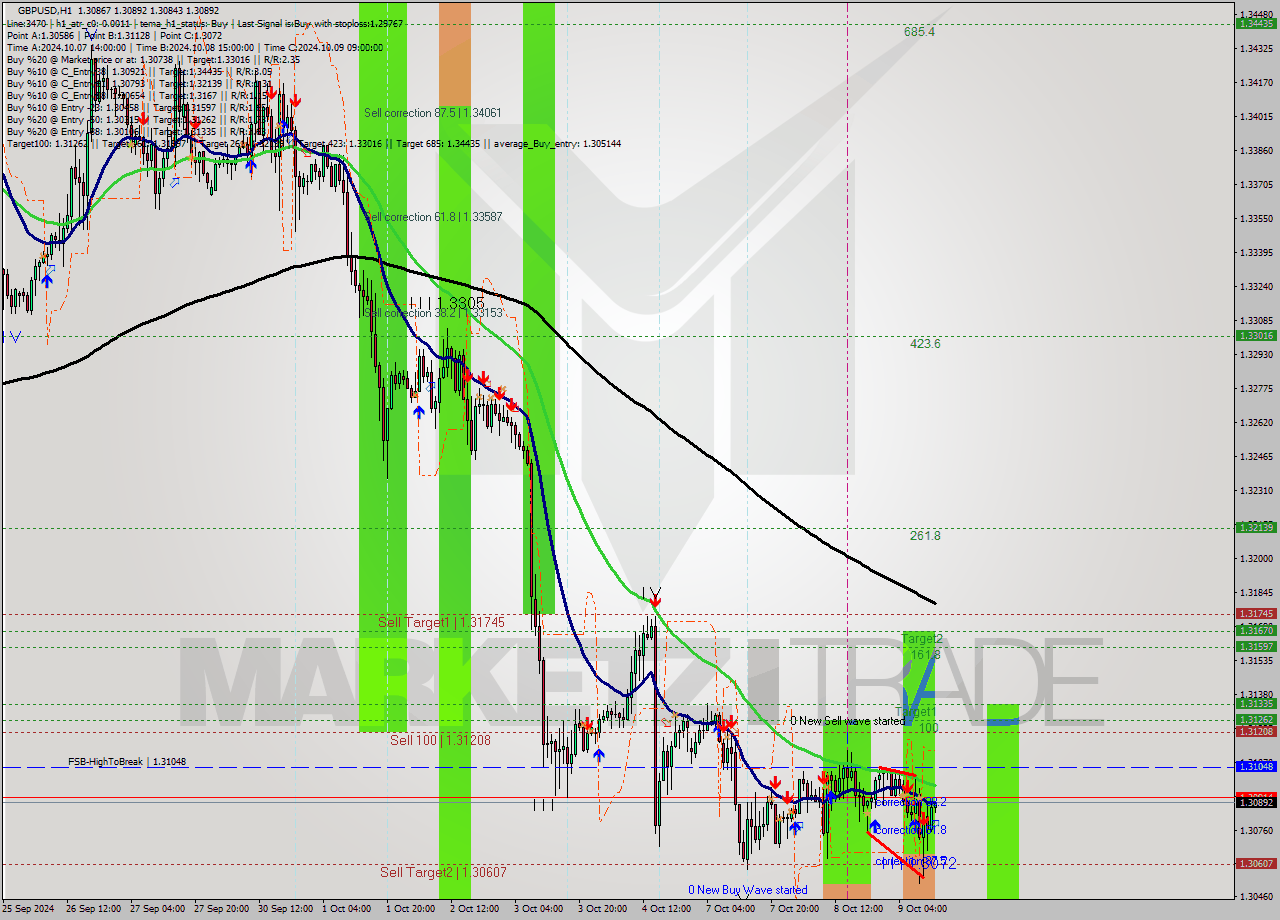Click the '7 Oct 20:00' time axis label
The width and height of the screenshot is (1280, 920).
(x=793, y=909)
